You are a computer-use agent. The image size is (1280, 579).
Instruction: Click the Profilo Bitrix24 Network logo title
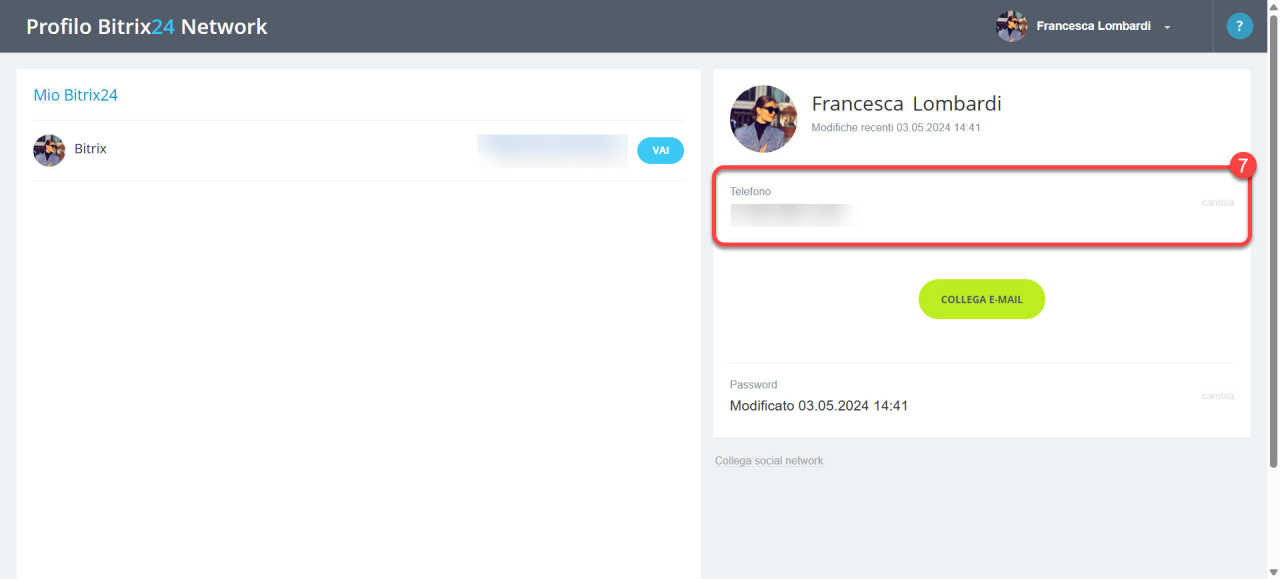(147, 27)
